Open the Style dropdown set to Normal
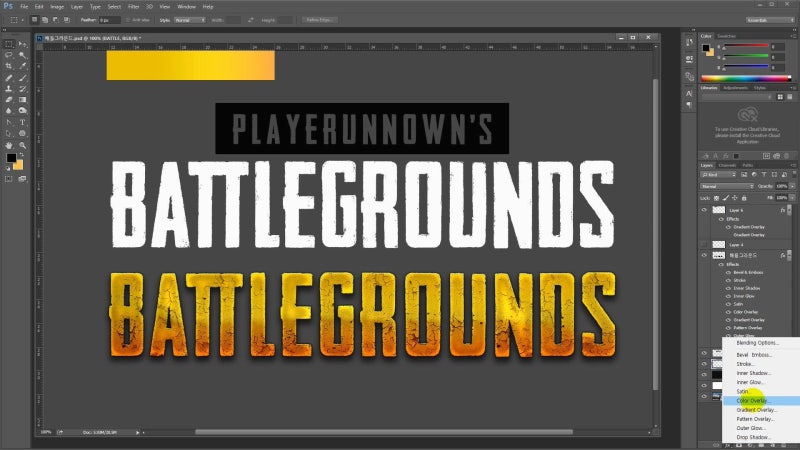The width and height of the screenshot is (800, 450). [x=190, y=20]
